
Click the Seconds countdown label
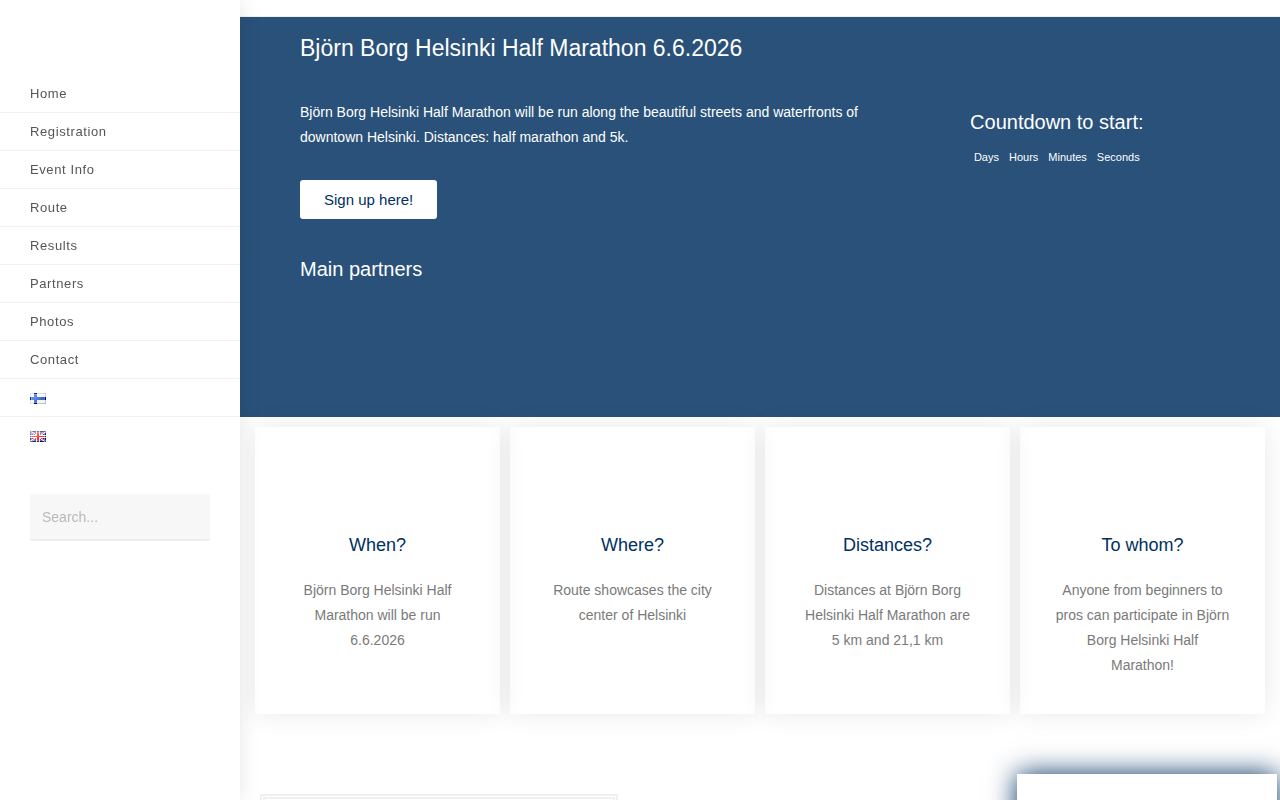click(1118, 157)
